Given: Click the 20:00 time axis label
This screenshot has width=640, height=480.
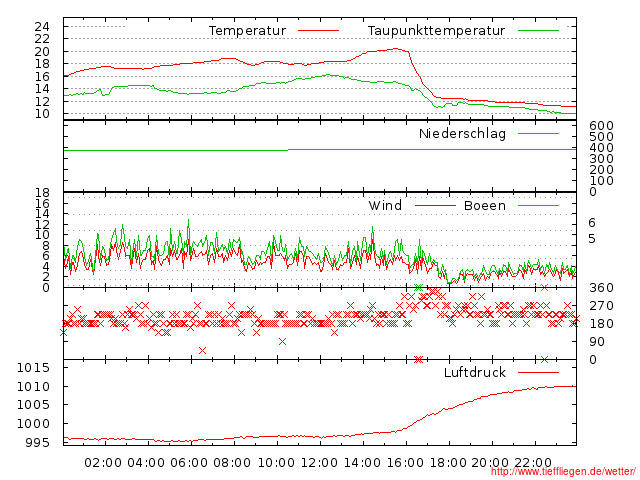Looking at the screenshot, I should coord(490,463).
